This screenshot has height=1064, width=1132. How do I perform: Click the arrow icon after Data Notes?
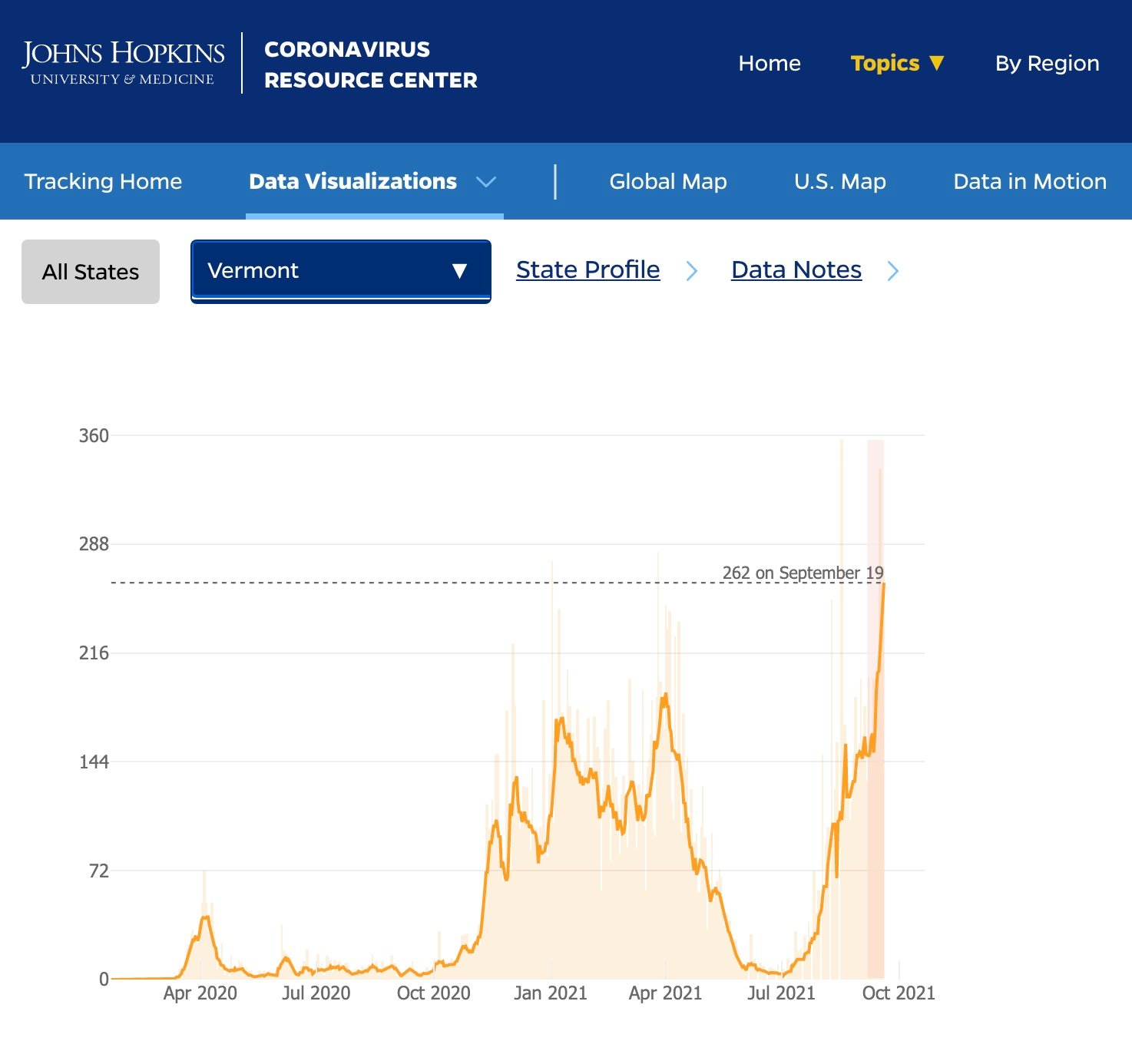892,271
